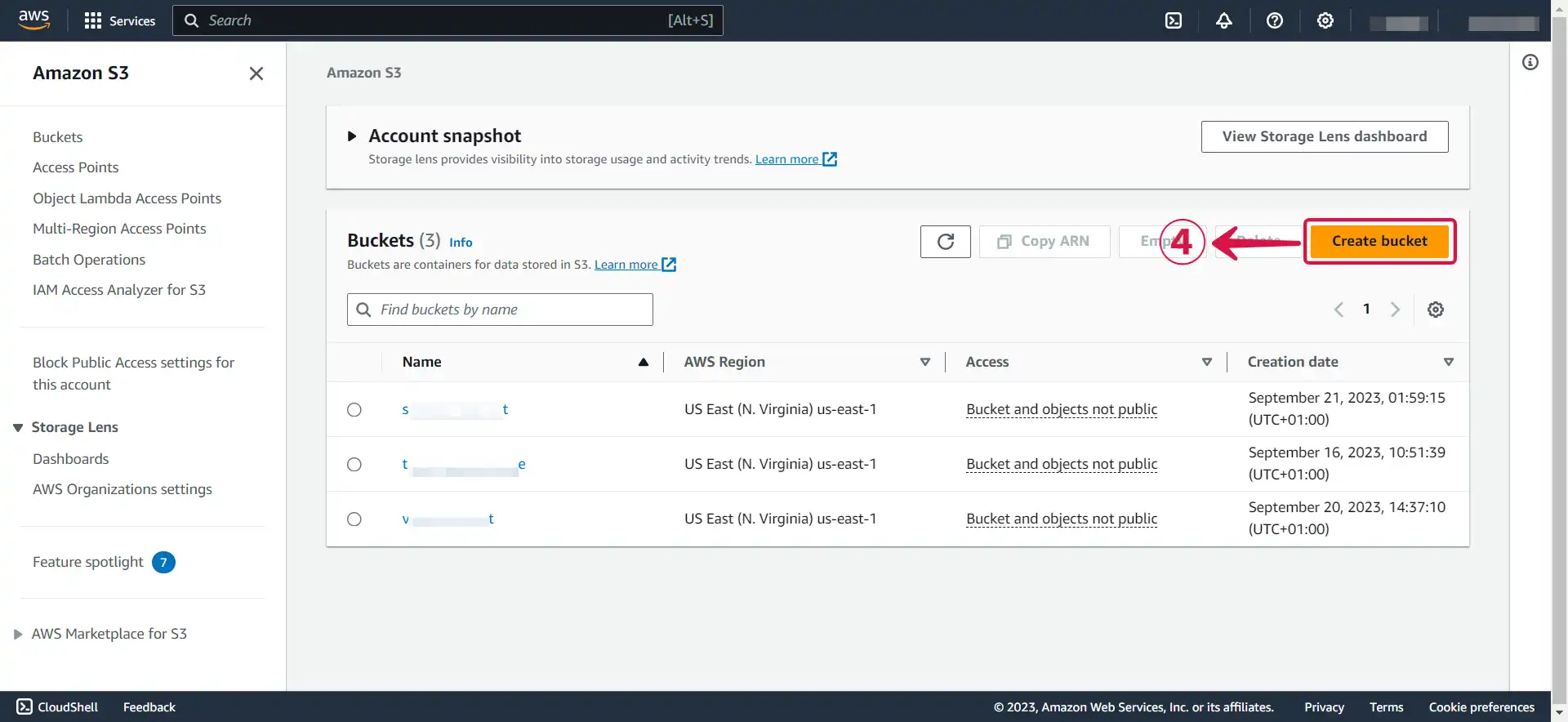Go to previous page of buckets
Viewport: 1568px width, 722px height.
1339,310
